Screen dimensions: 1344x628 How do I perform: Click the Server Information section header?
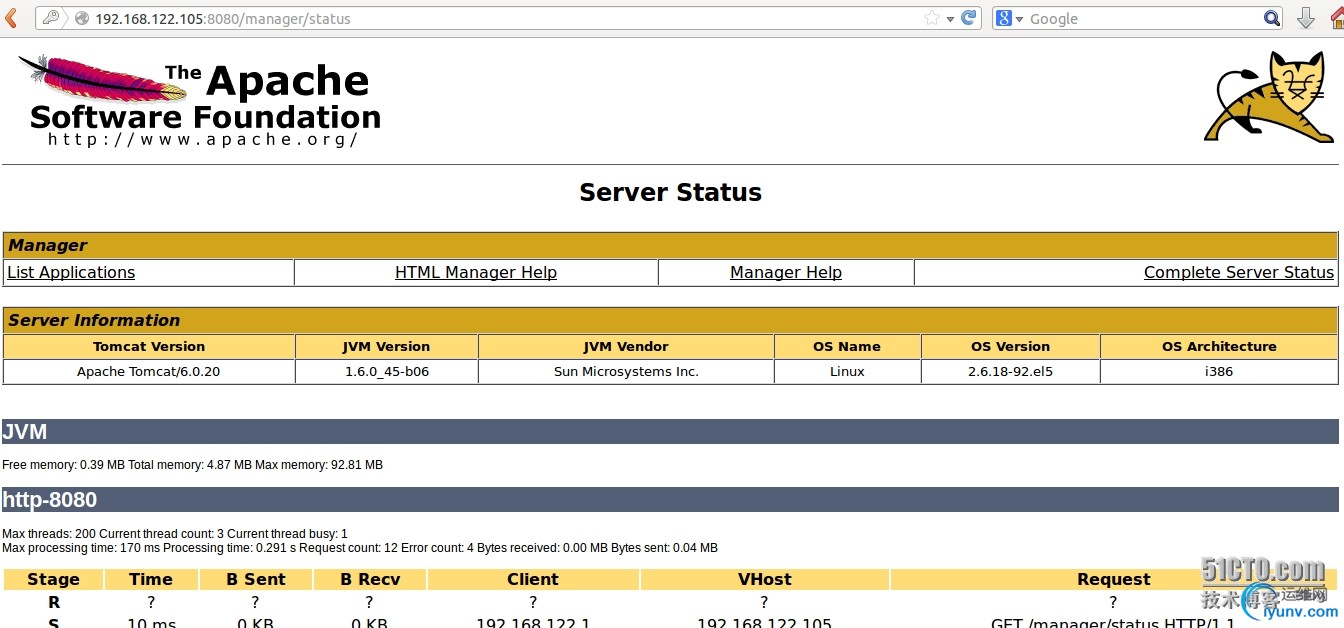670,320
